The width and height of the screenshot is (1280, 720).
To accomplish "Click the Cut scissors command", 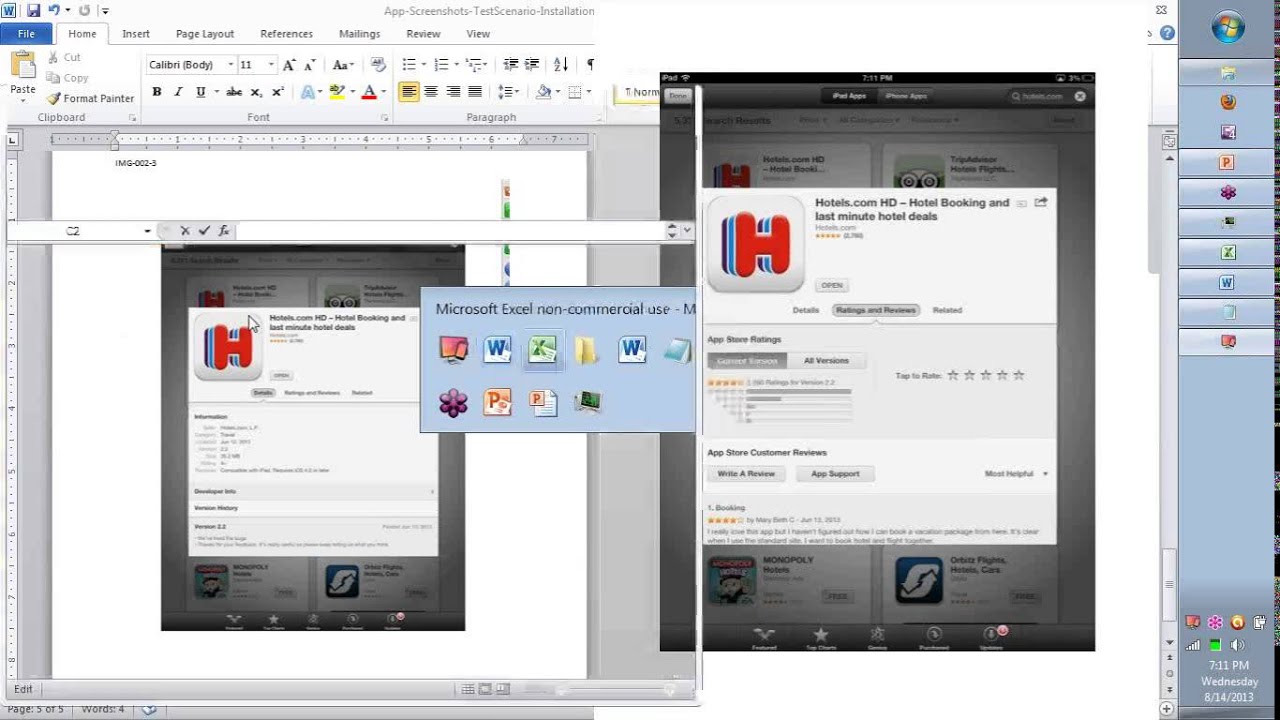I will [x=63, y=58].
